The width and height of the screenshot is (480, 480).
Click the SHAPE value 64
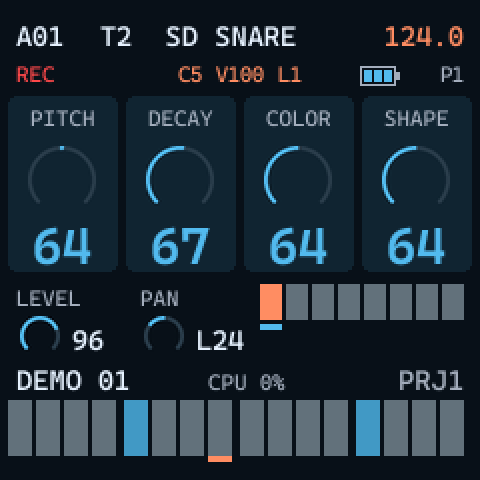[x=416, y=246]
